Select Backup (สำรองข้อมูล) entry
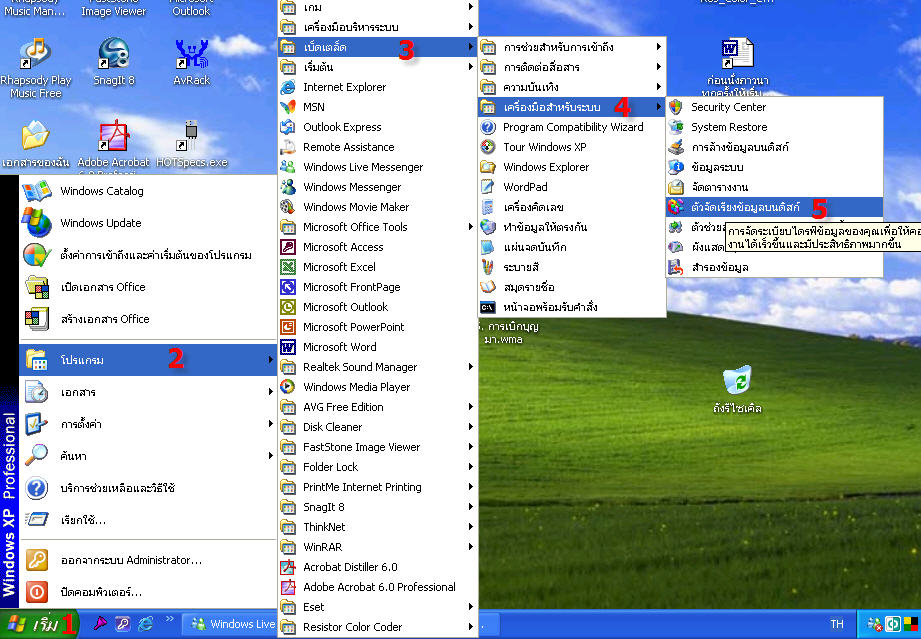 pyautogui.click(x=775, y=267)
